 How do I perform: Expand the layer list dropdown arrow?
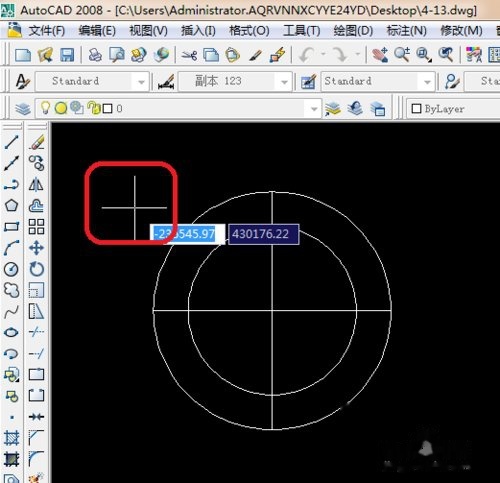point(313,109)
